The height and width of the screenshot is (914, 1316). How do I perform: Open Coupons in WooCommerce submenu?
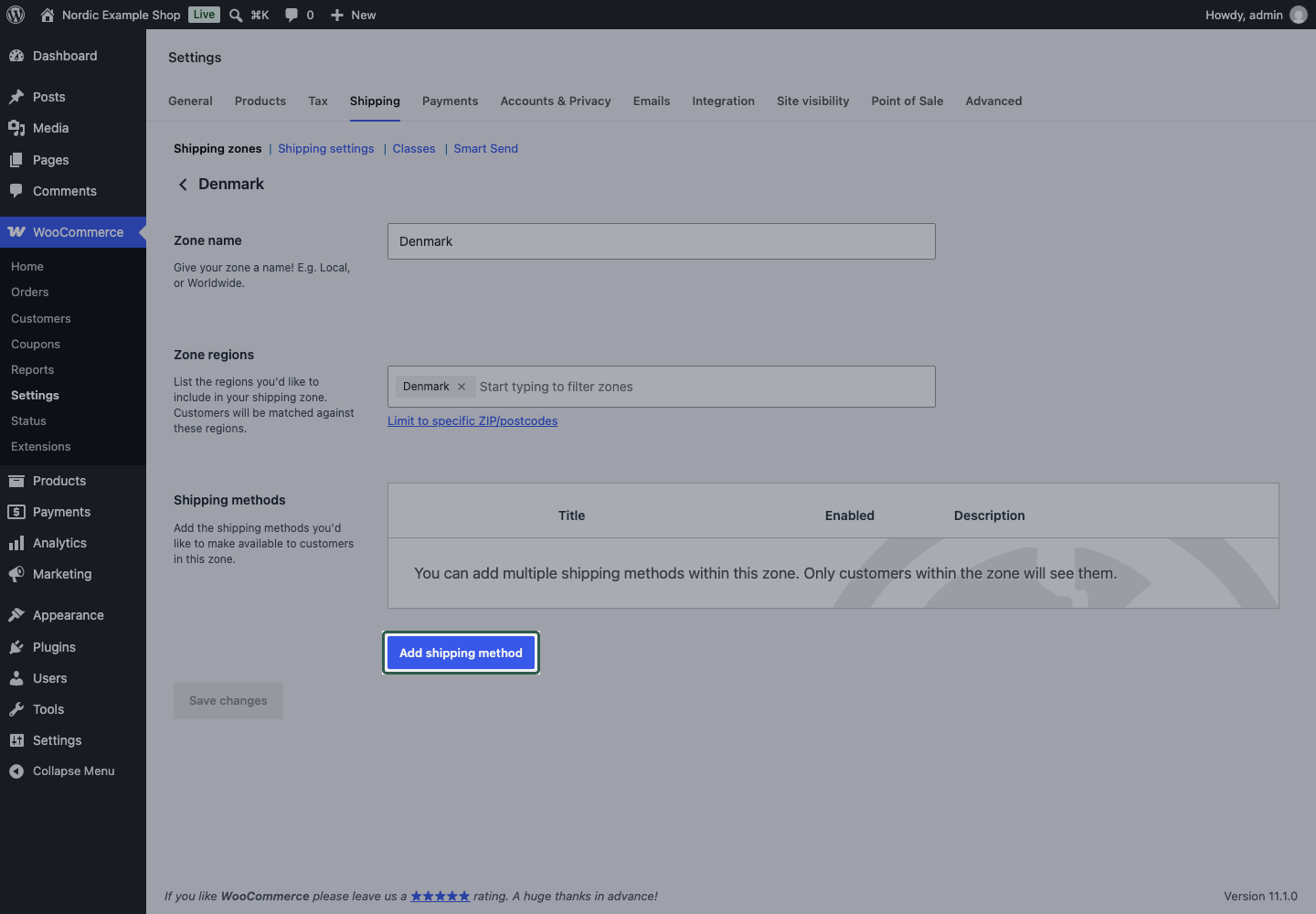(x=36, y=345)
